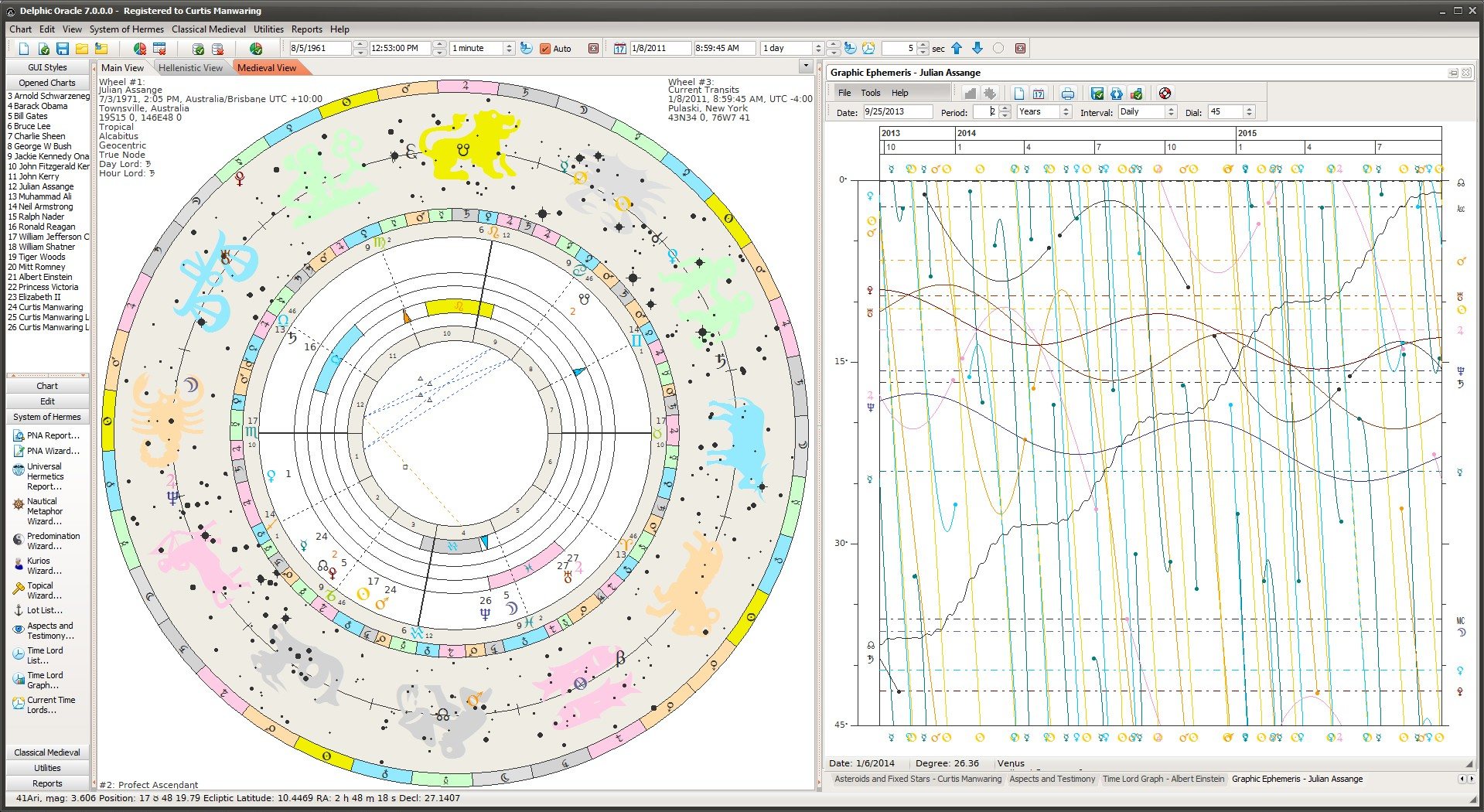Open the PNA Report sidebar icon
The image size is (1484, 812).
[x=19, y=435]
